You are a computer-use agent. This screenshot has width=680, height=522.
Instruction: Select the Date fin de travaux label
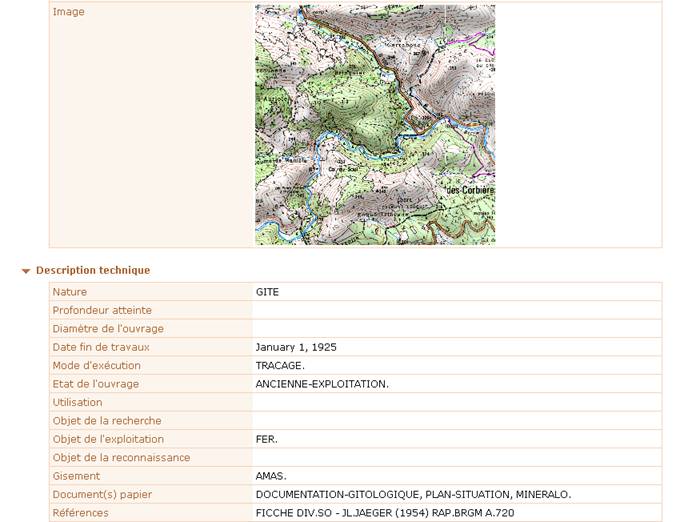[101, 347]
